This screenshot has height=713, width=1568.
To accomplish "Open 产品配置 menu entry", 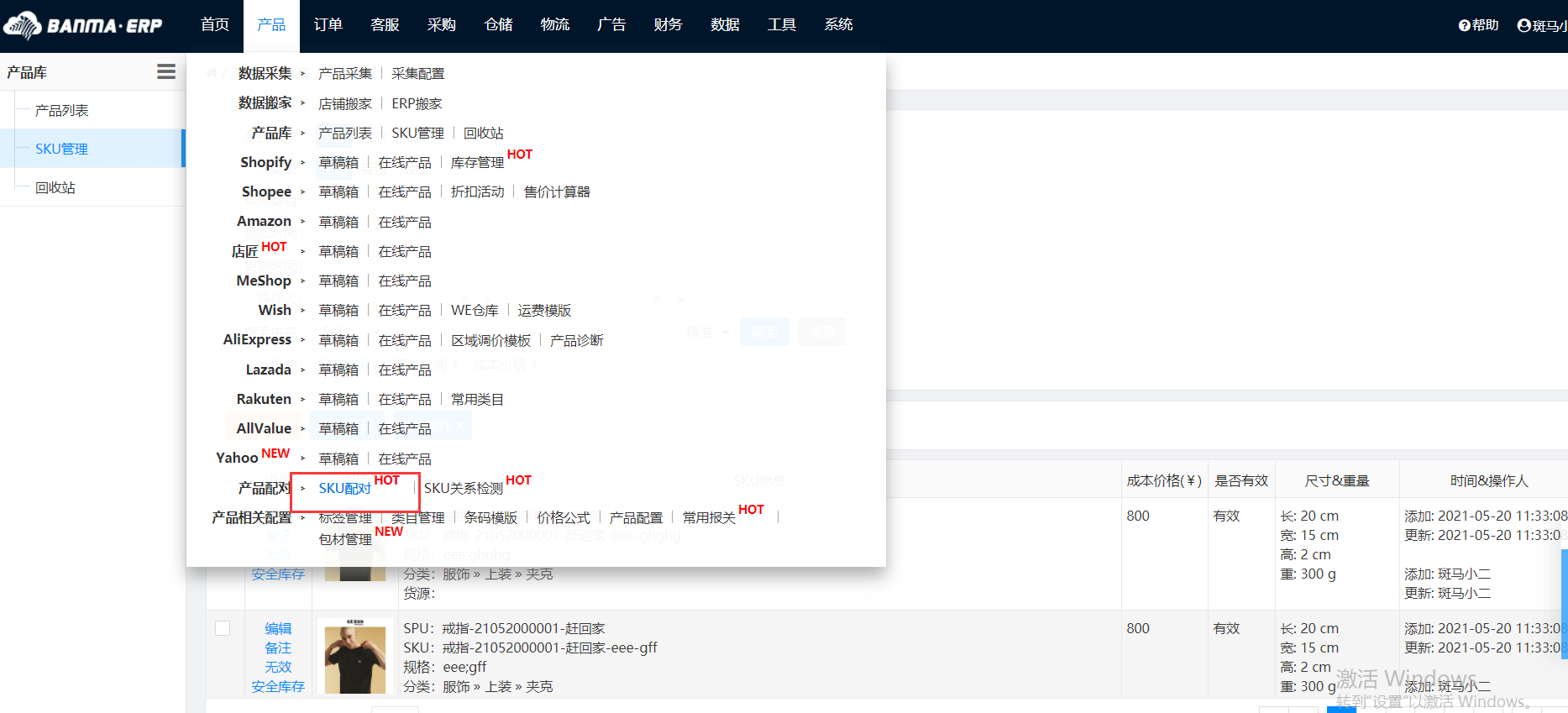I will click(637, 517).
